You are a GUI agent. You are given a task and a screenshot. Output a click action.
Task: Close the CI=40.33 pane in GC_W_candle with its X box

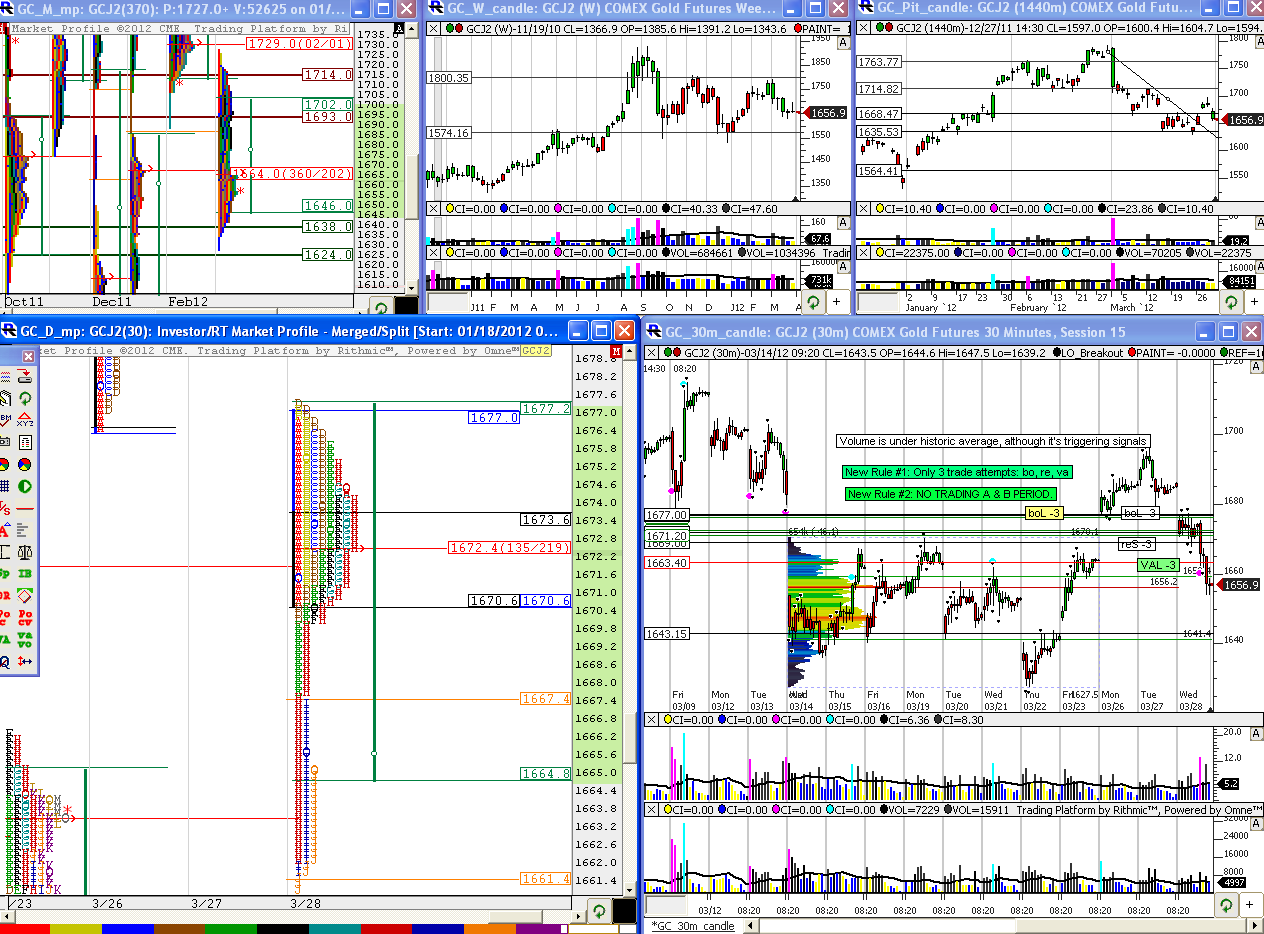click(x=434, y=209)
